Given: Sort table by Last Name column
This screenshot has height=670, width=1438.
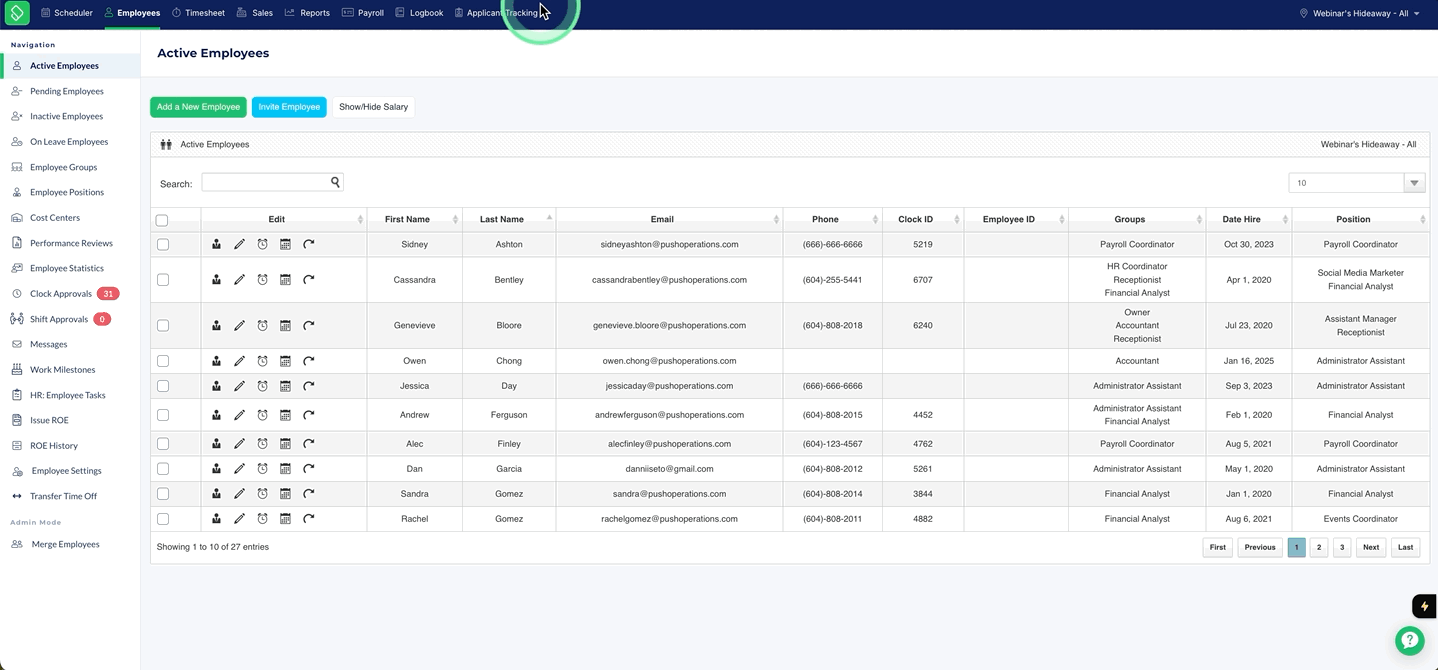Looking at the screenshot, I should [x=509, y=219].
